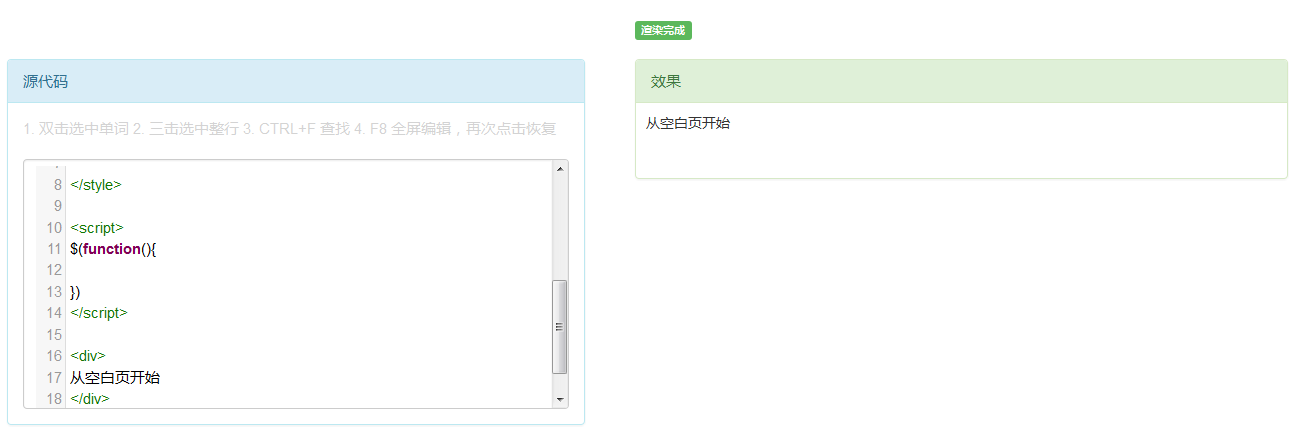The height and width of the screenshot is (440, 1306).
Task: Click the <script> tag on line 10
Action: [x=97, y=227]
